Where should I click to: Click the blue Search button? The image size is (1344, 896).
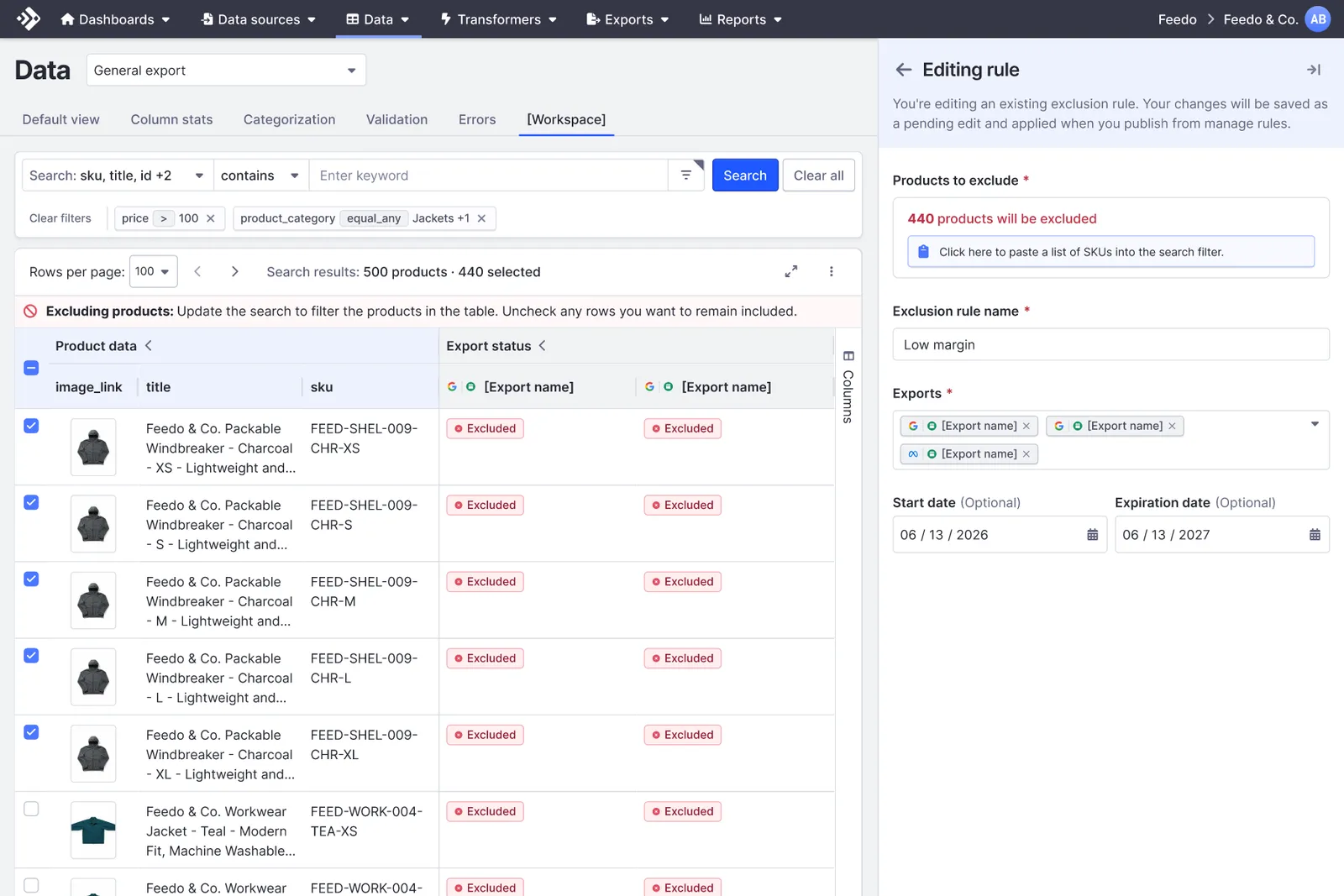coord(745,176)
